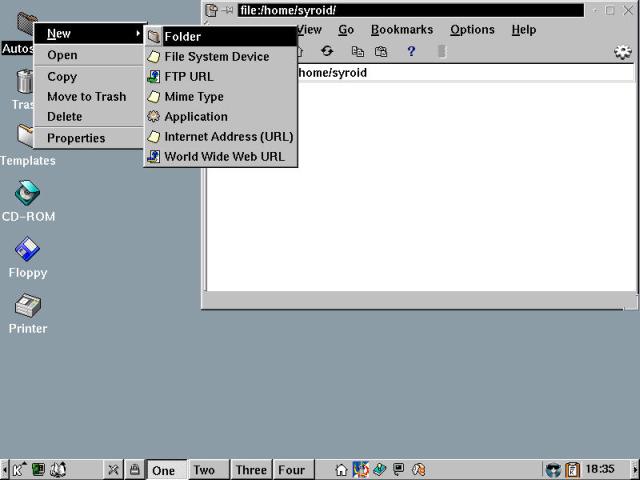Open the K application launcher menu
This screenshot has width=640, height=480.
coord(18,469)
